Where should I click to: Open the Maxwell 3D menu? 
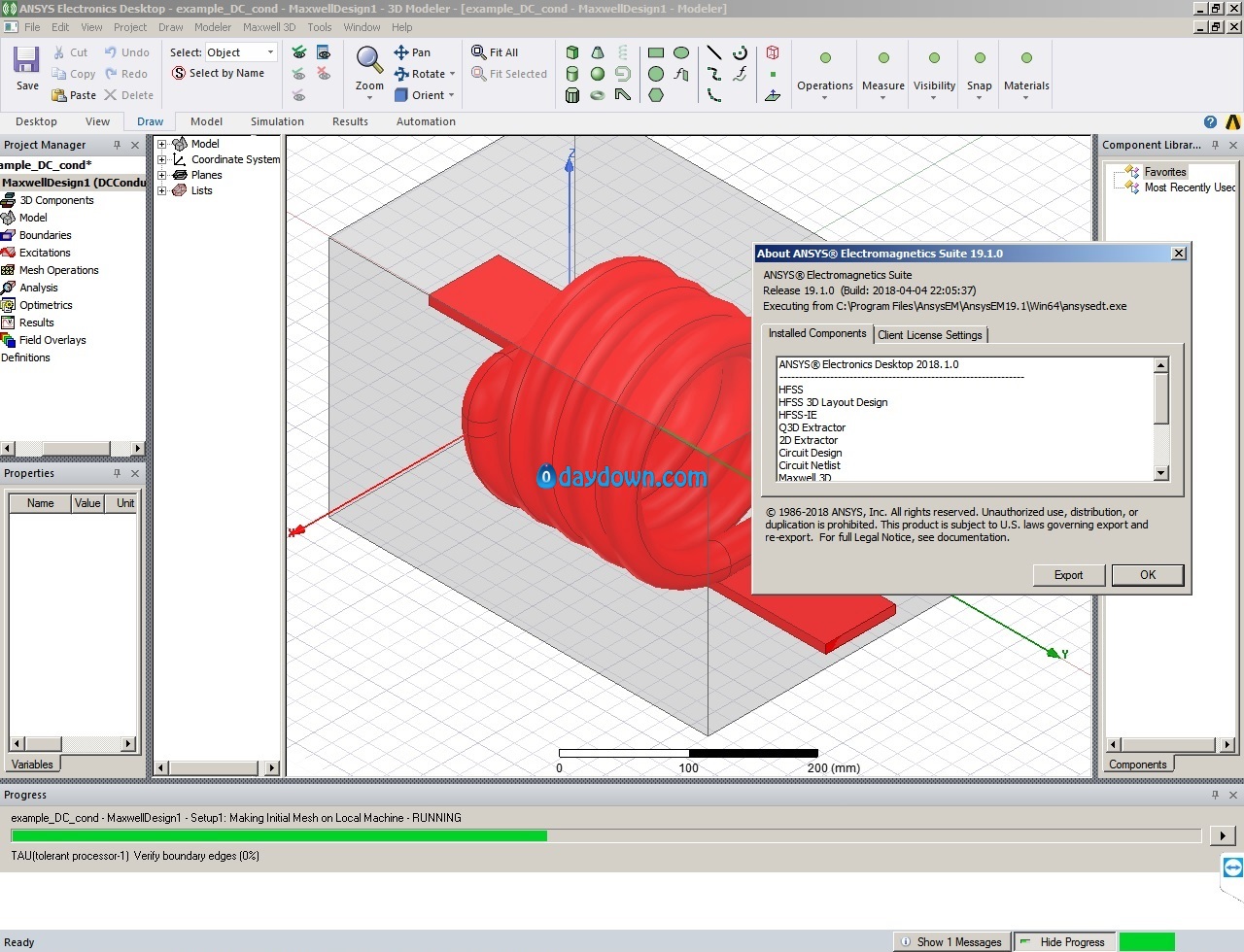coord(269,27)
